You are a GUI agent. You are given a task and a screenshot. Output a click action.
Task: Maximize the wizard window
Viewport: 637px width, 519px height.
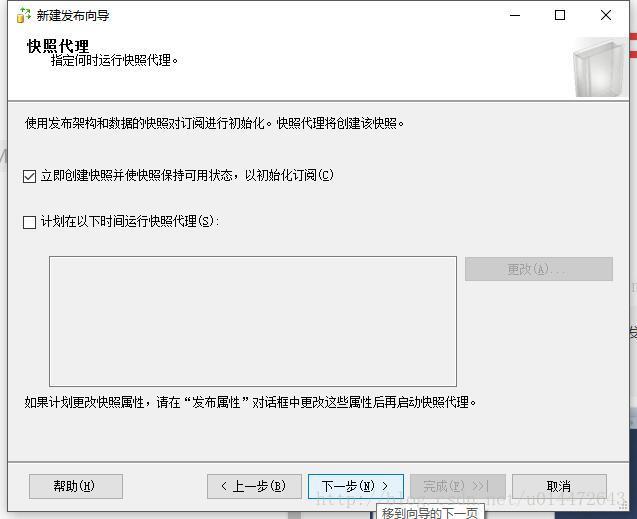[x=560, y=15]
